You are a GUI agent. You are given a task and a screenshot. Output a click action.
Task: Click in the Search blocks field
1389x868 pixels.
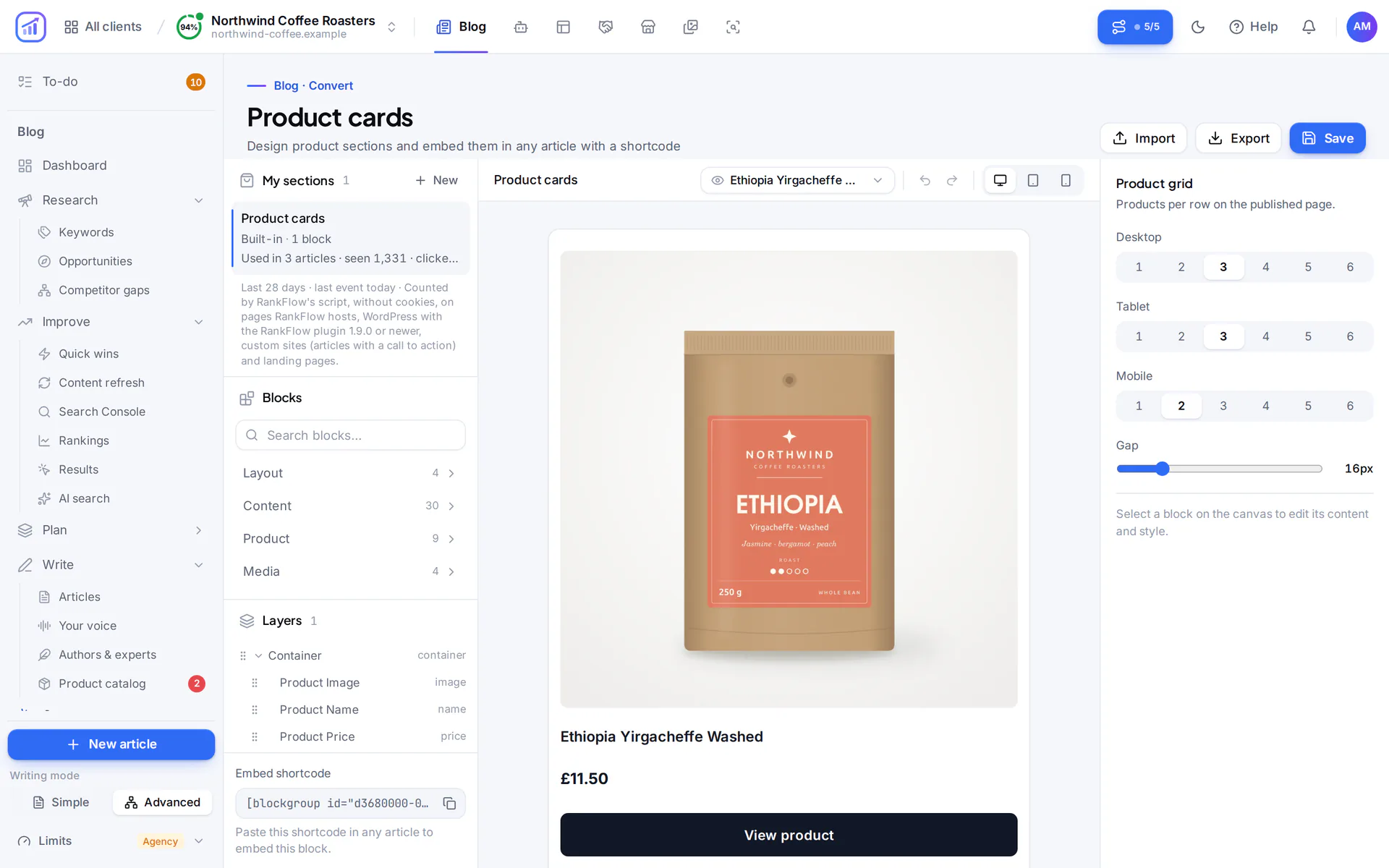point(350,435)
